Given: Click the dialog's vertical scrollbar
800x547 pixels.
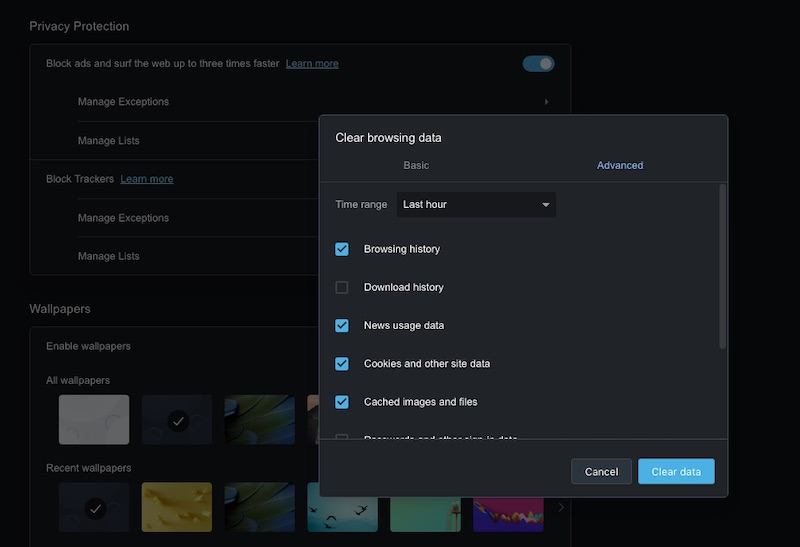Looking at the screenshot, I should pyautogui.click(x=722, y=270).
